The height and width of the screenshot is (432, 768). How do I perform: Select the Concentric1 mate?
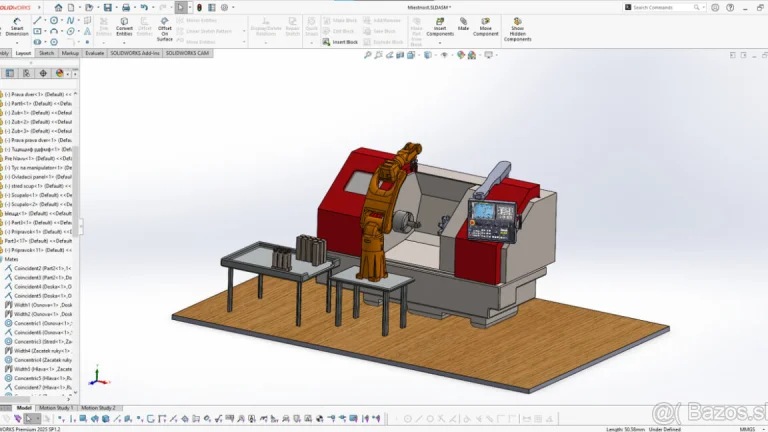38,323
